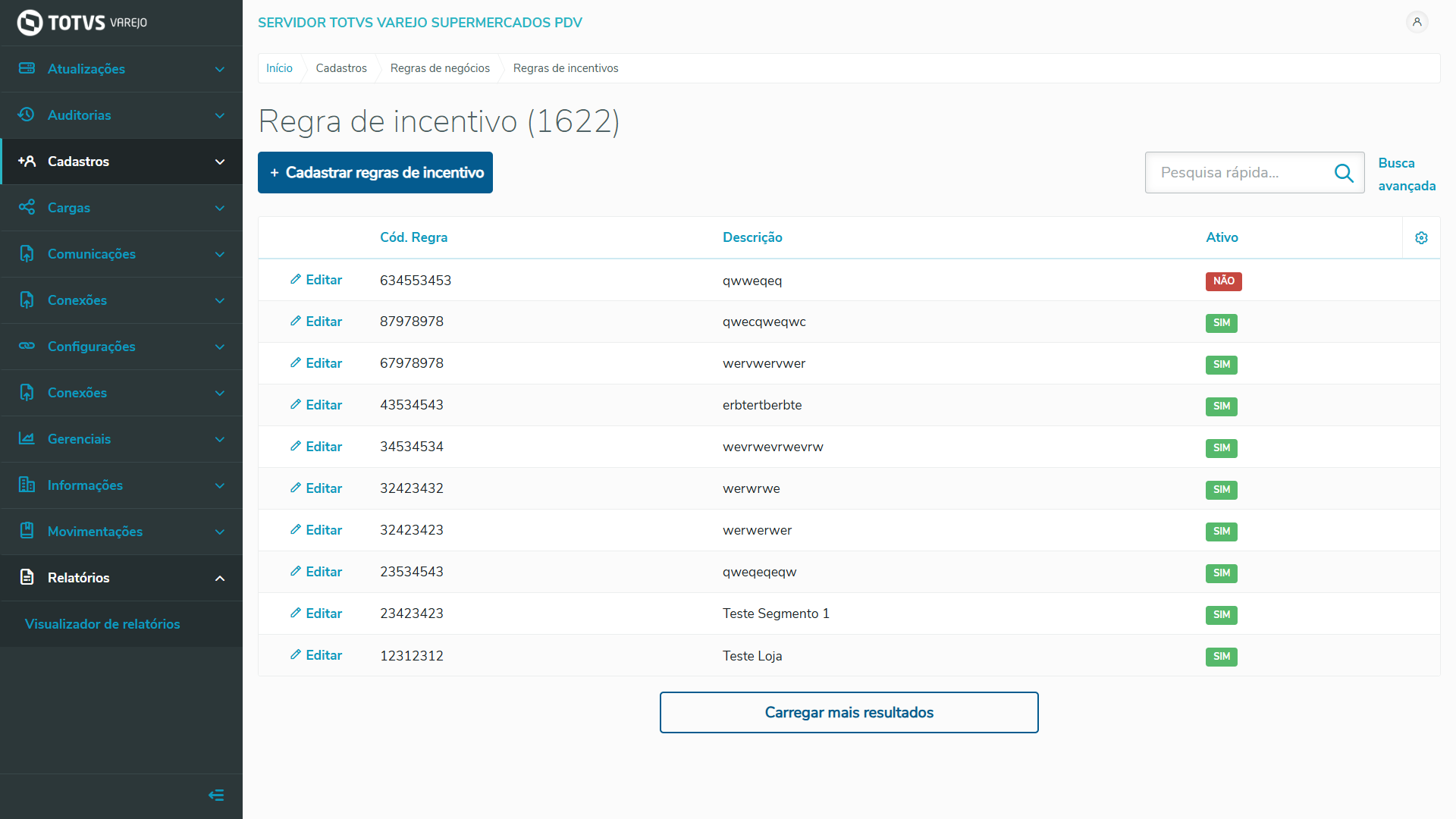Image resolution: width=1456 pixels, height=819 pixels.
Task: Open table column settings gear
Action: (1421, 238)
